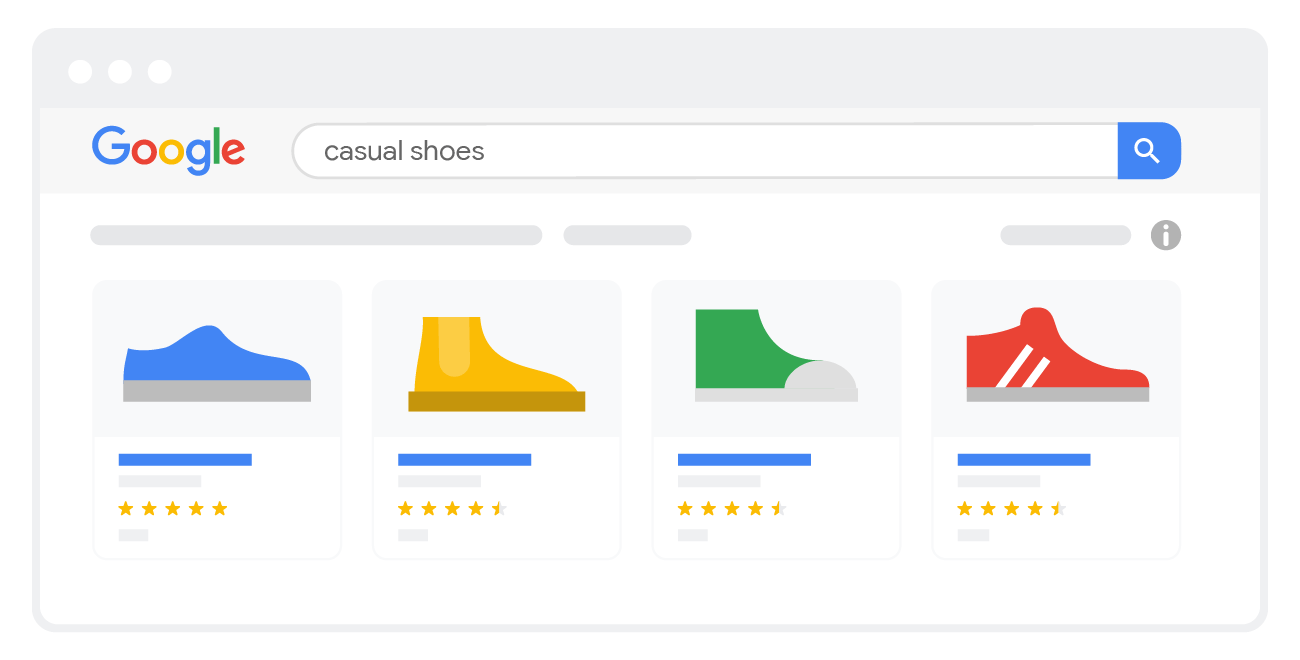This screenshot has height=660, width=1300.
Task: Click the star rating under red sneaker
Action: [1011, 509]
